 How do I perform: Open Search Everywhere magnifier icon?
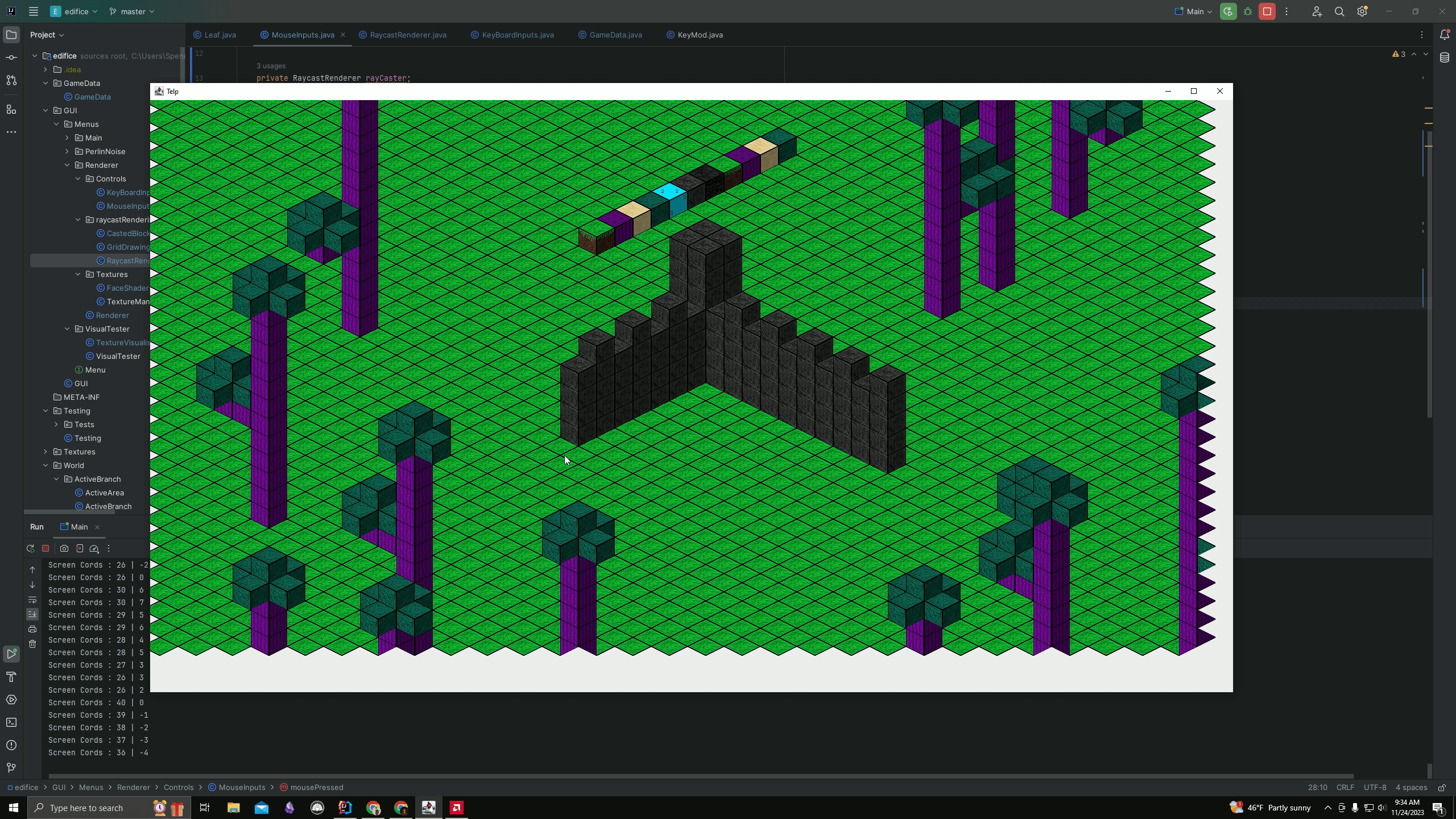(x=1339, y=11)
